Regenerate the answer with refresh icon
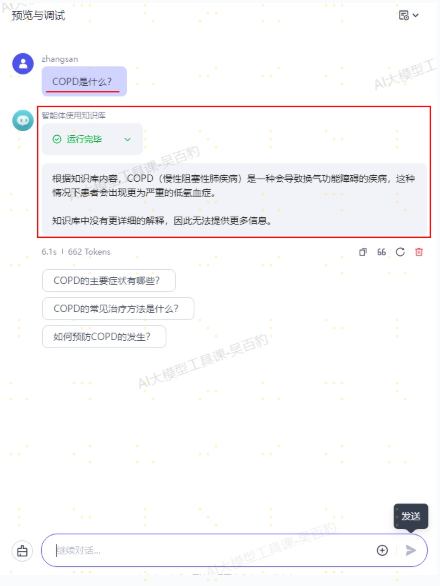 tap(400, 252)
